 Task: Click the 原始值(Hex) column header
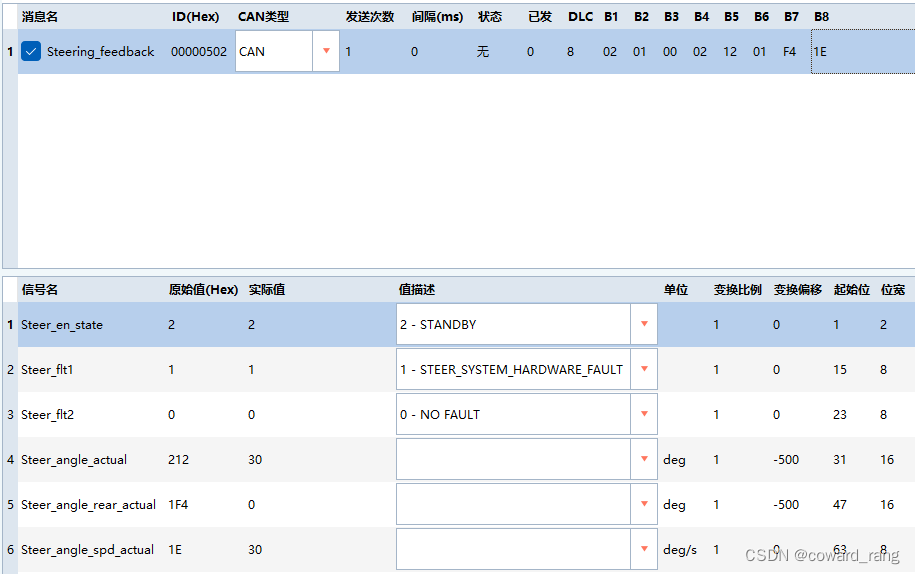(203, 289)
